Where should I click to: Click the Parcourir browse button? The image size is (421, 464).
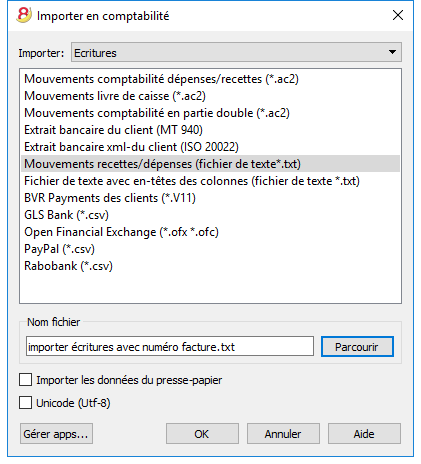357,347
